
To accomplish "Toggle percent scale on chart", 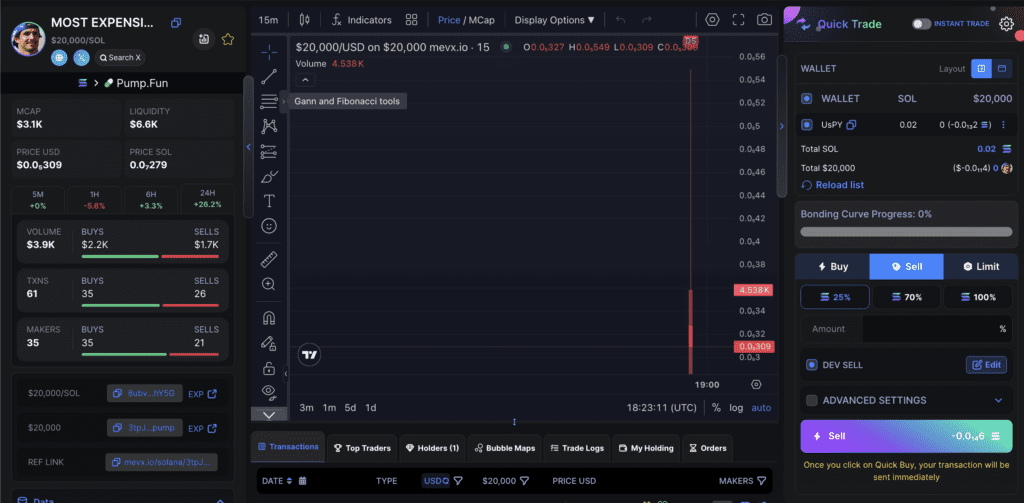I will [x=716, y=408].
